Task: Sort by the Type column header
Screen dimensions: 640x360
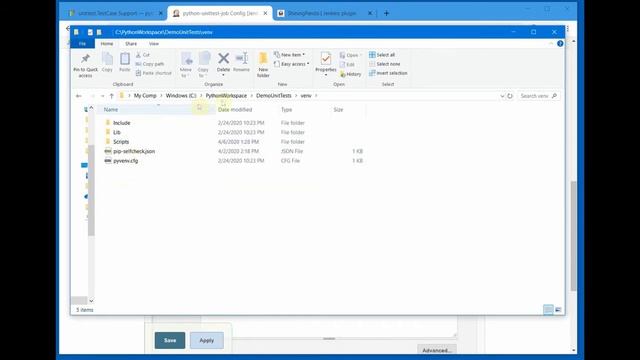Action: (x=287, y=110)
